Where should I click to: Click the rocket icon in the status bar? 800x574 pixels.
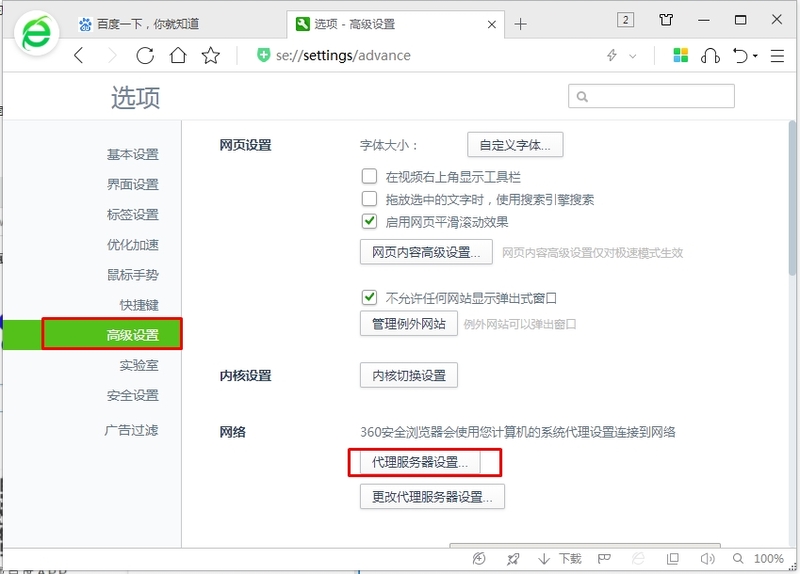[513, 559]
